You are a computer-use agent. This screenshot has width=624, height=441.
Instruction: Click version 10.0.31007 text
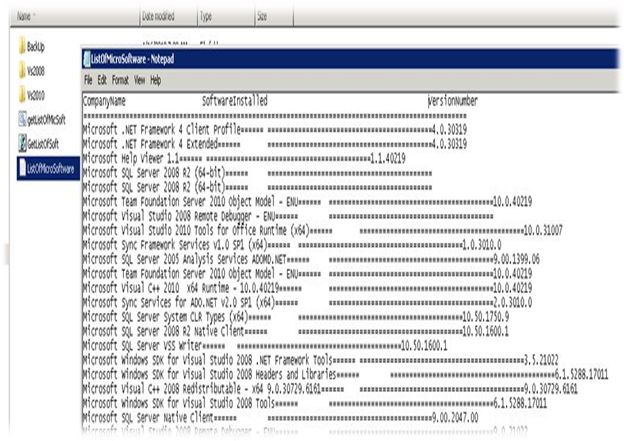point(543,230)
